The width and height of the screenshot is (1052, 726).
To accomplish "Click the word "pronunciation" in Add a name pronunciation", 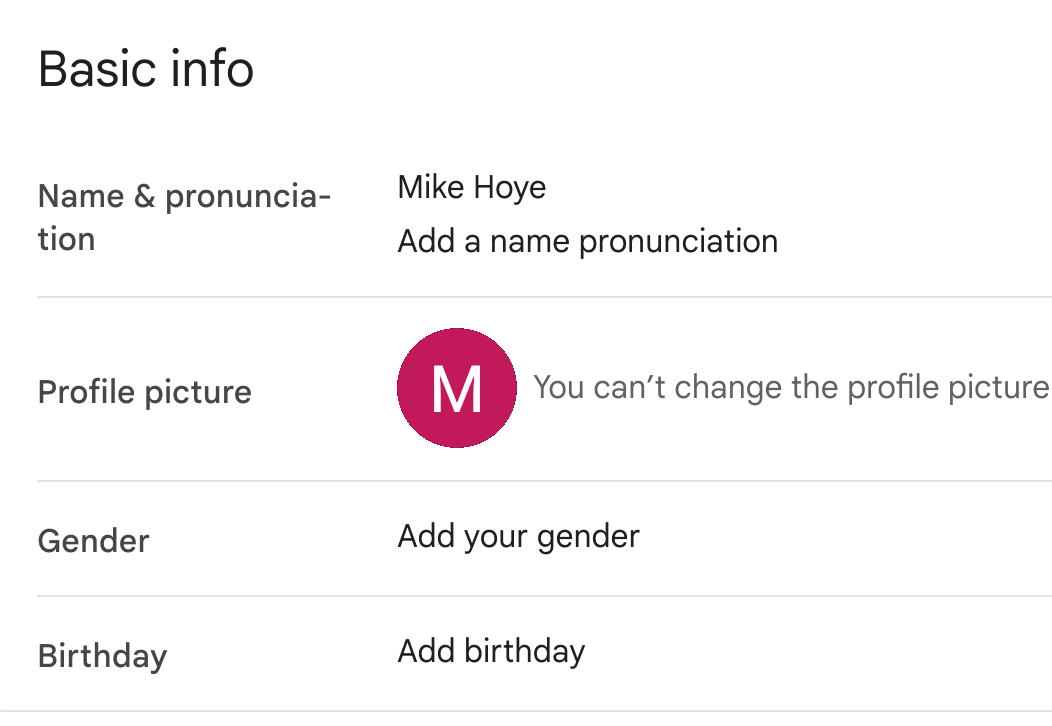I will (678, 241).
